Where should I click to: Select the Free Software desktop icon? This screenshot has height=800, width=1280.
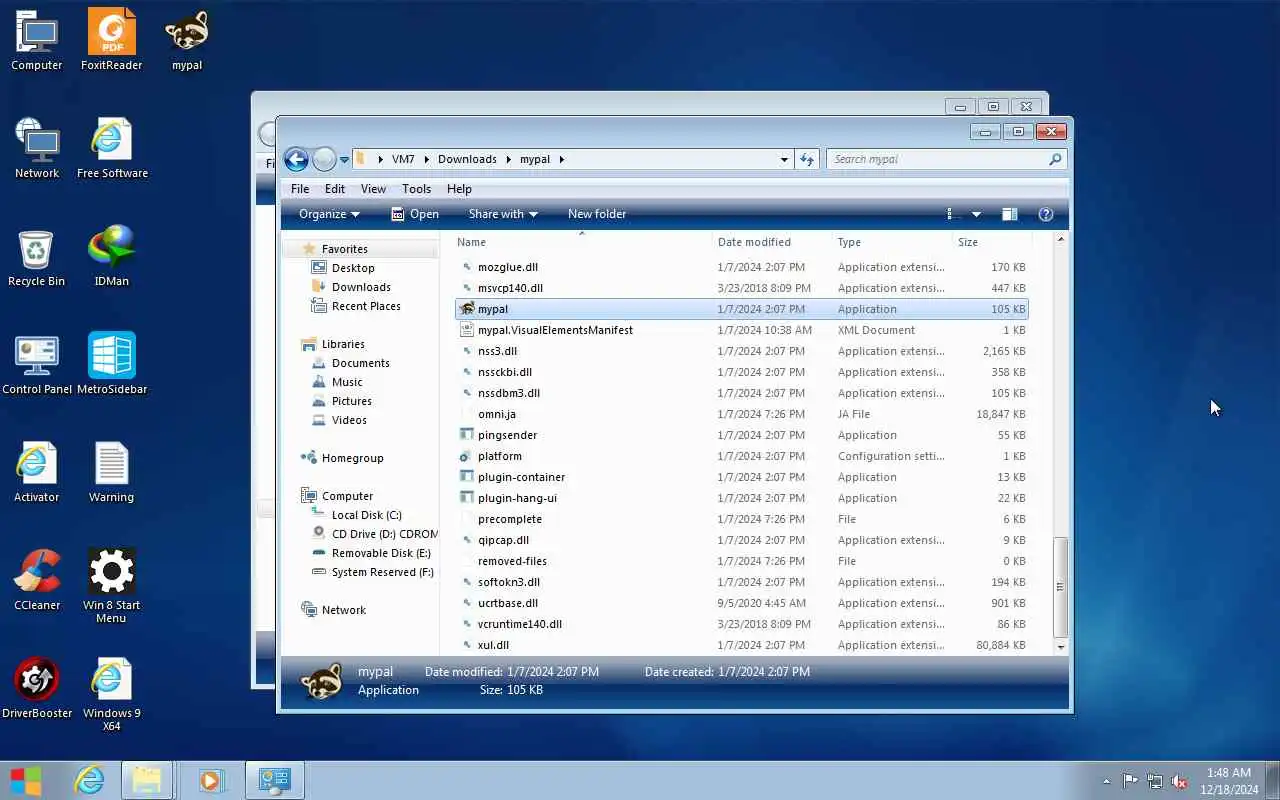[112, 149]
